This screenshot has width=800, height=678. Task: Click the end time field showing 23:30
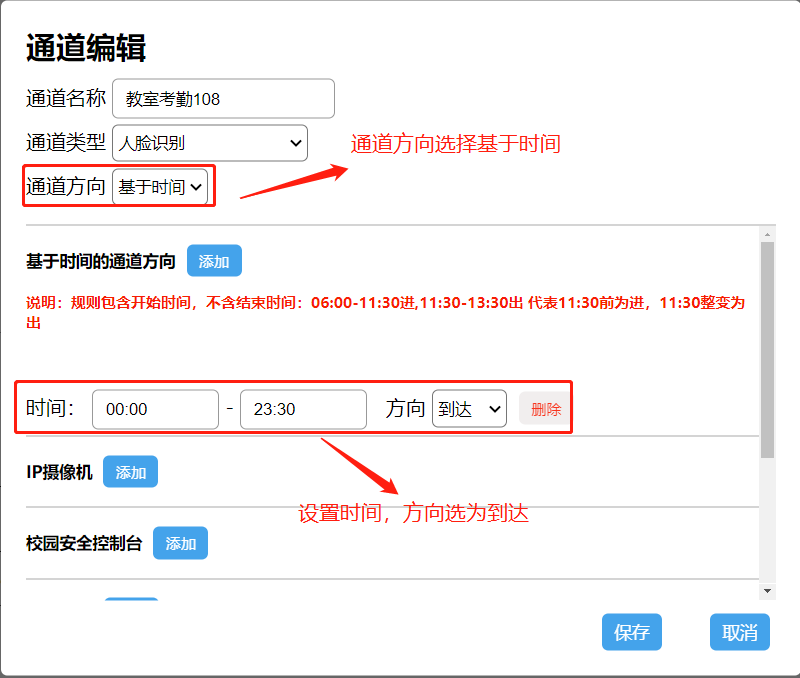(x=303, y=410)
